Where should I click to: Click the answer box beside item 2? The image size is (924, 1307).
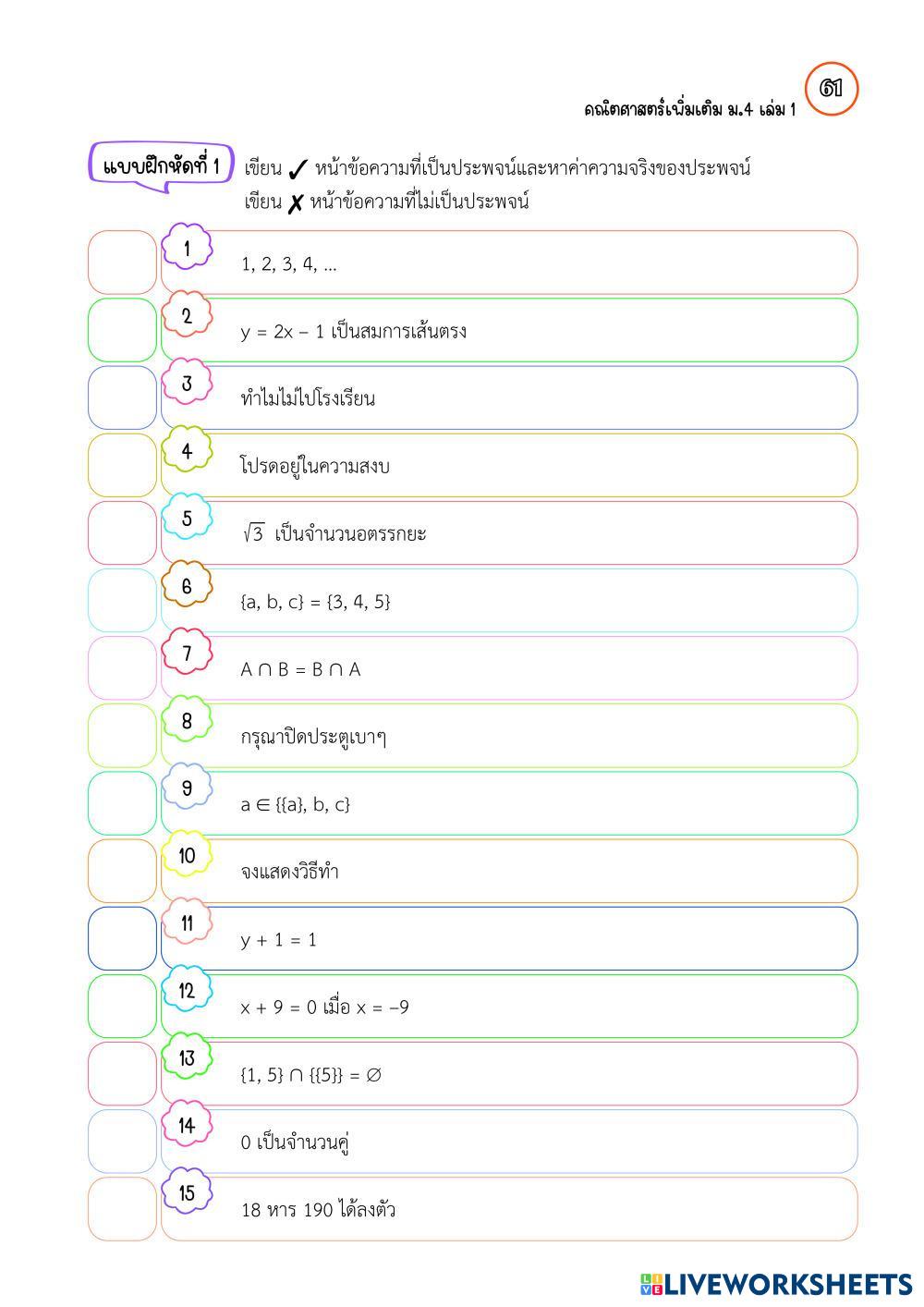tap(123, 330)
